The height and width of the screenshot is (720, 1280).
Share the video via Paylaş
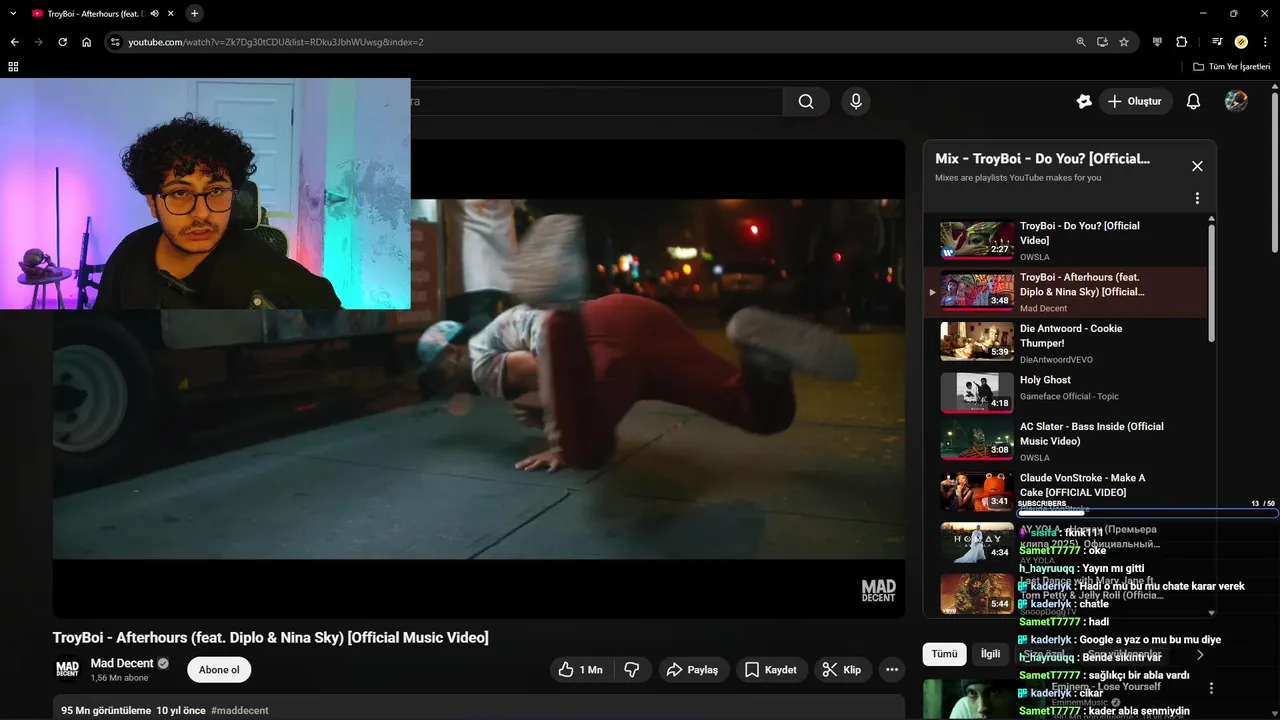point(692,670)
